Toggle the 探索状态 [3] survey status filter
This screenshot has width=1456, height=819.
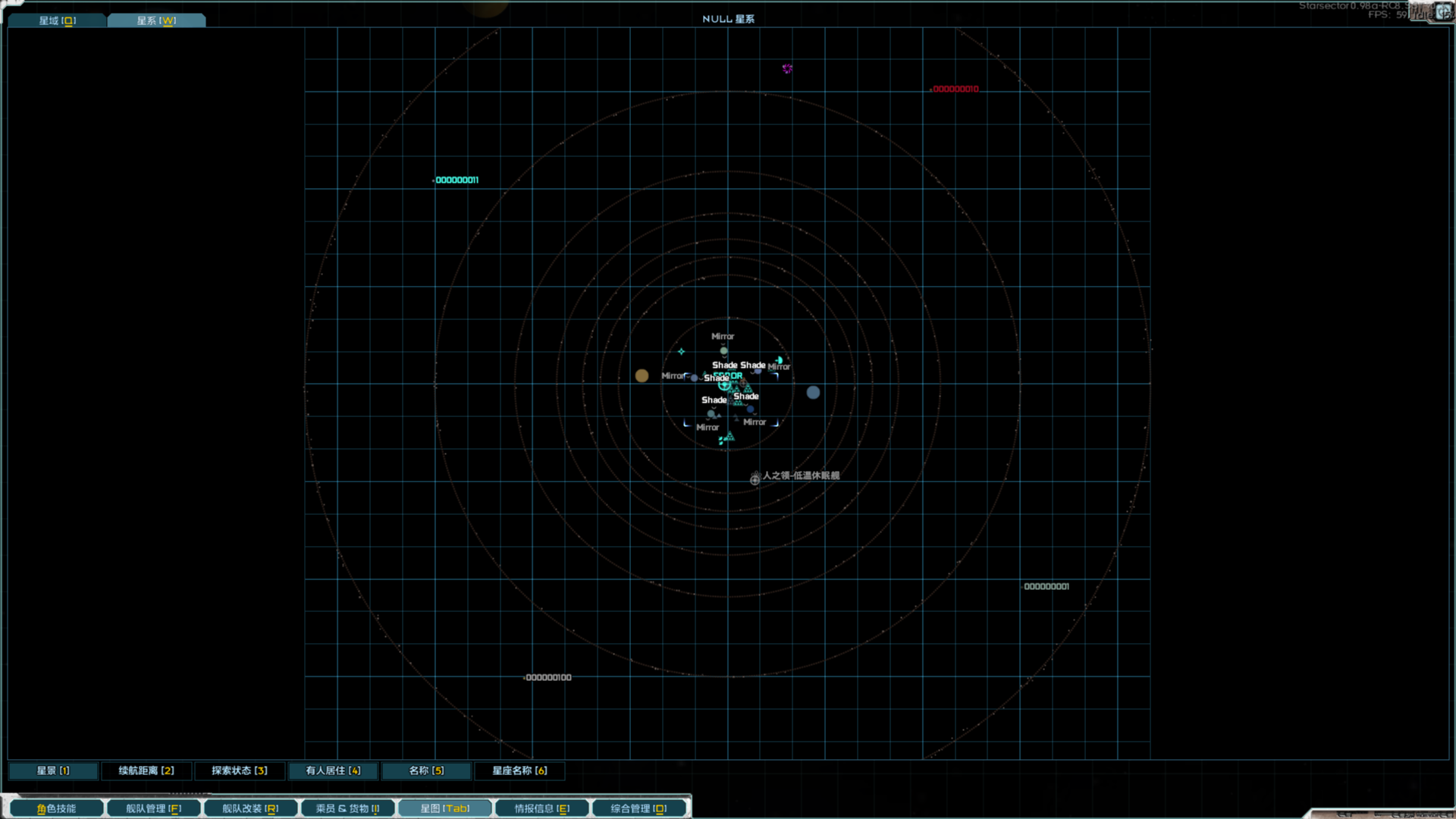(x=240, y=770)
